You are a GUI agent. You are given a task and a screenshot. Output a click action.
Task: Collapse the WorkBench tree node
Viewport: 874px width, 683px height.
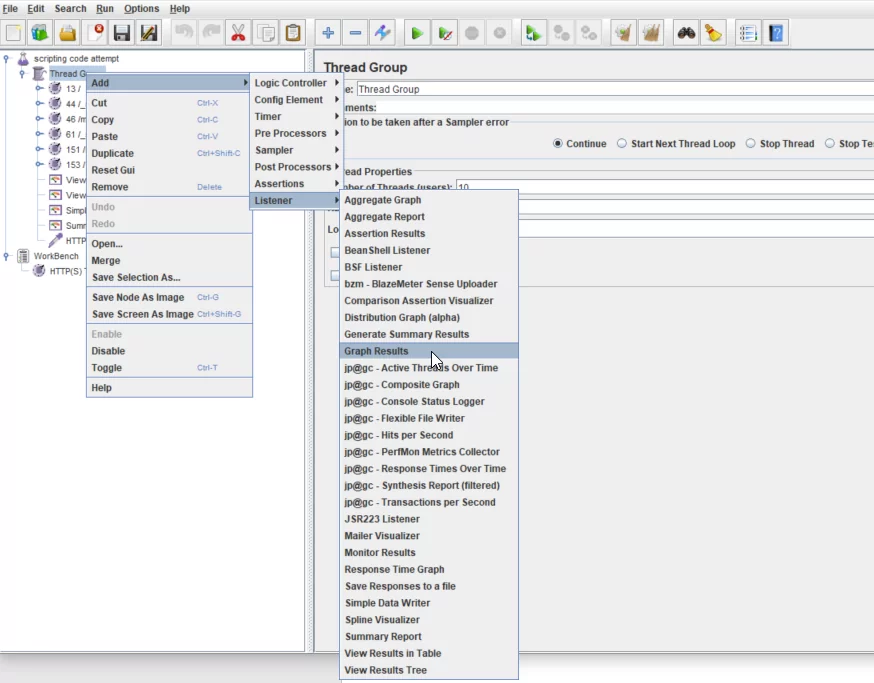(6, 256)
